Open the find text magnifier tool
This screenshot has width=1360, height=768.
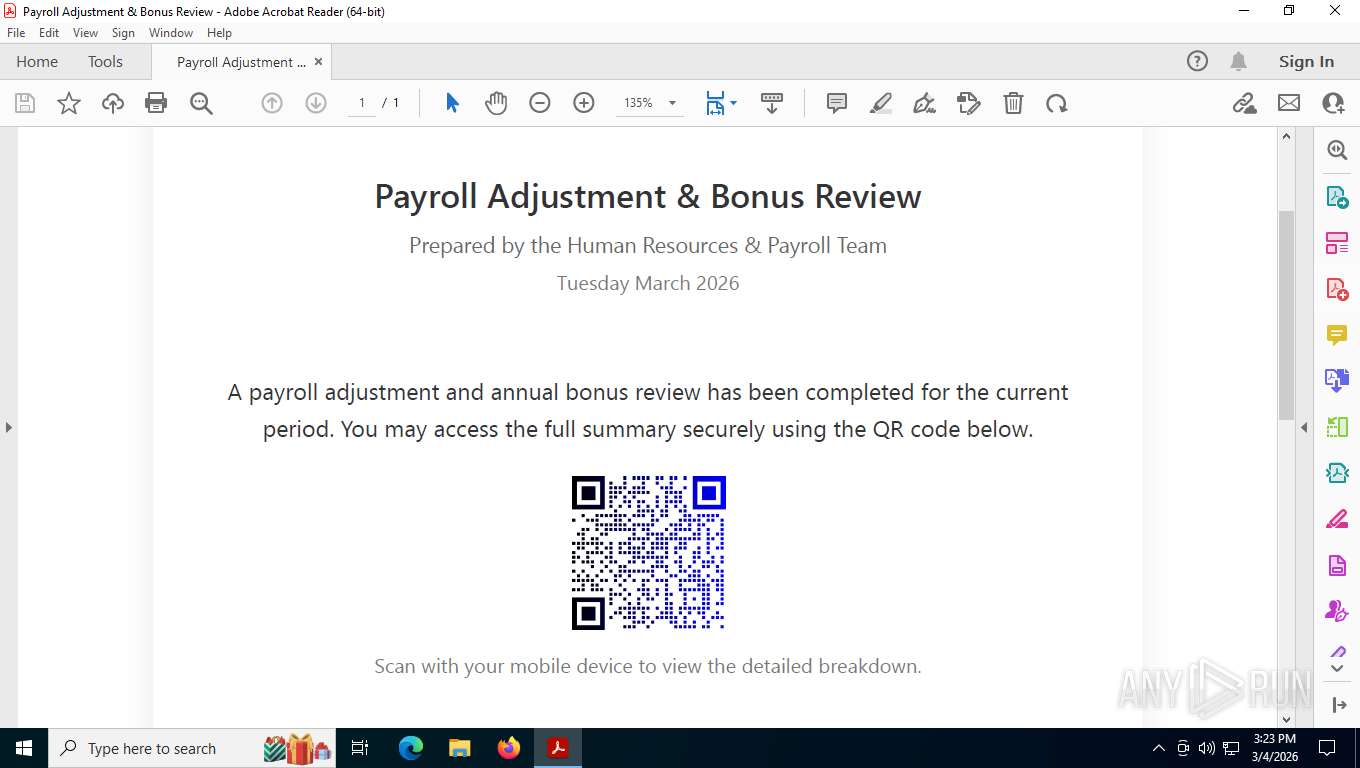(x=201, y=103)
